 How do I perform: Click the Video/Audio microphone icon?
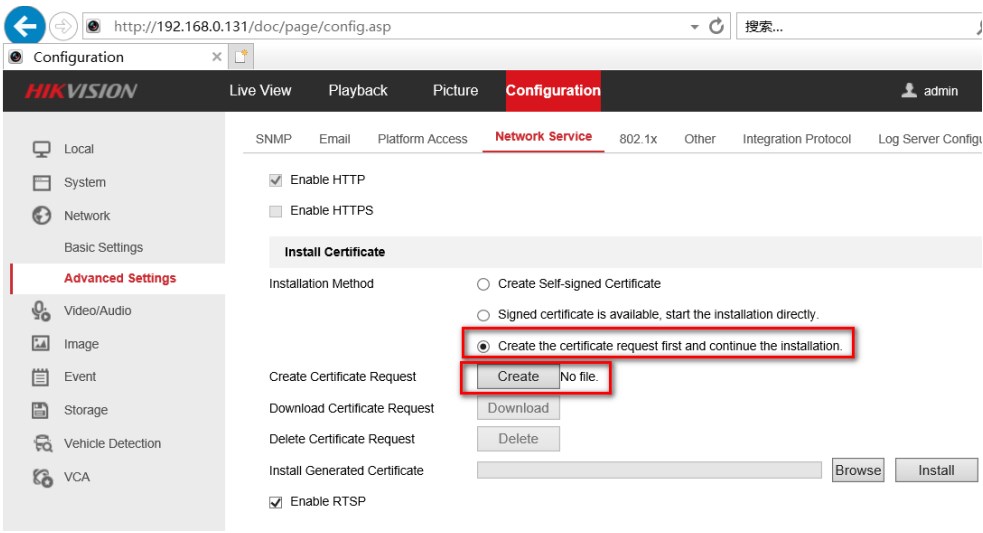pos(42,311)
